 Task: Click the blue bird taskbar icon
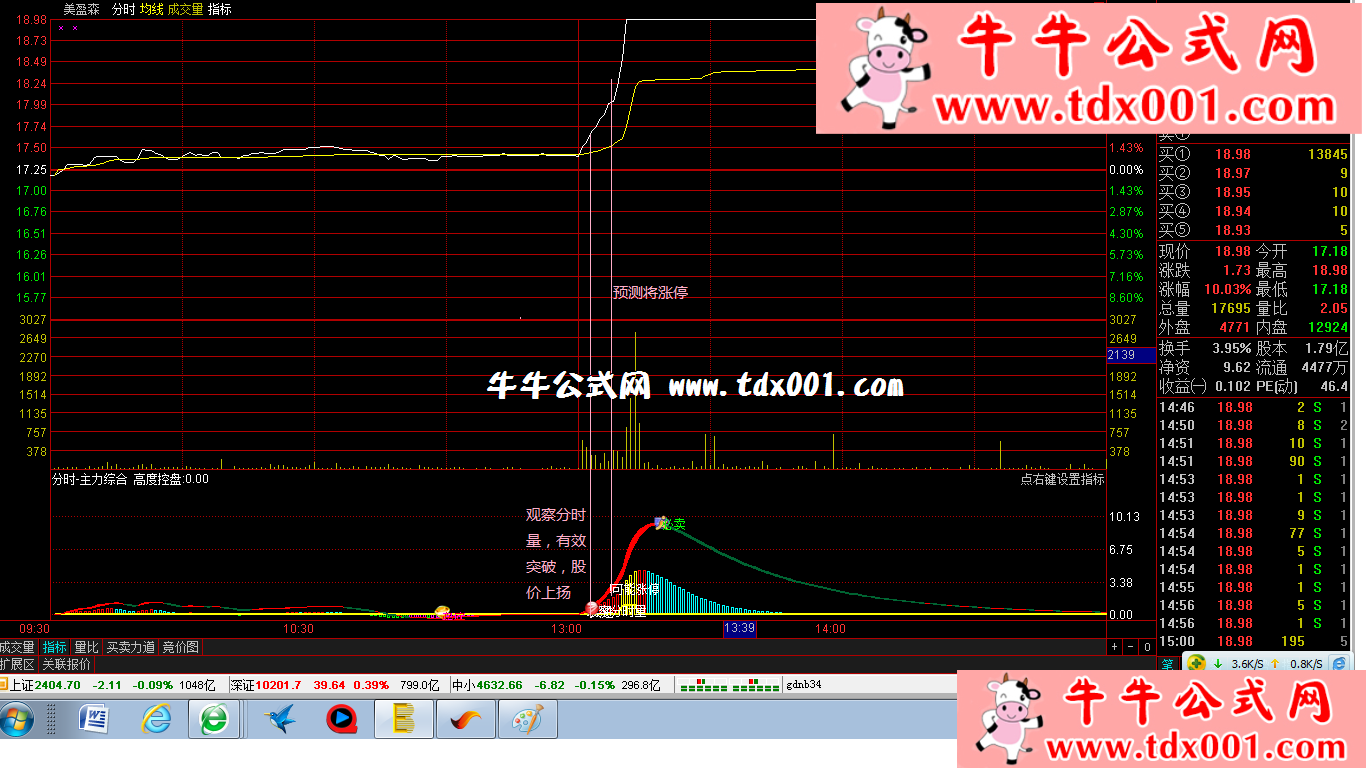tap(282, 719)
